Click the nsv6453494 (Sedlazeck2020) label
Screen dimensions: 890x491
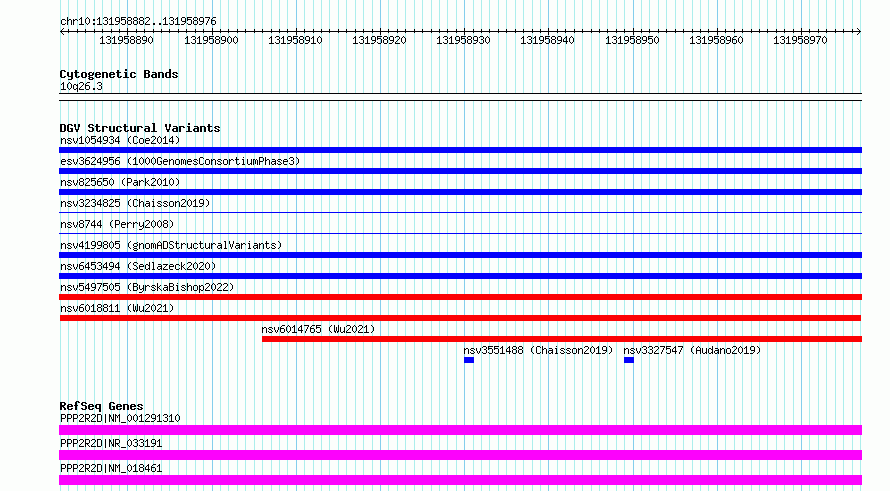tap(138, 266)
